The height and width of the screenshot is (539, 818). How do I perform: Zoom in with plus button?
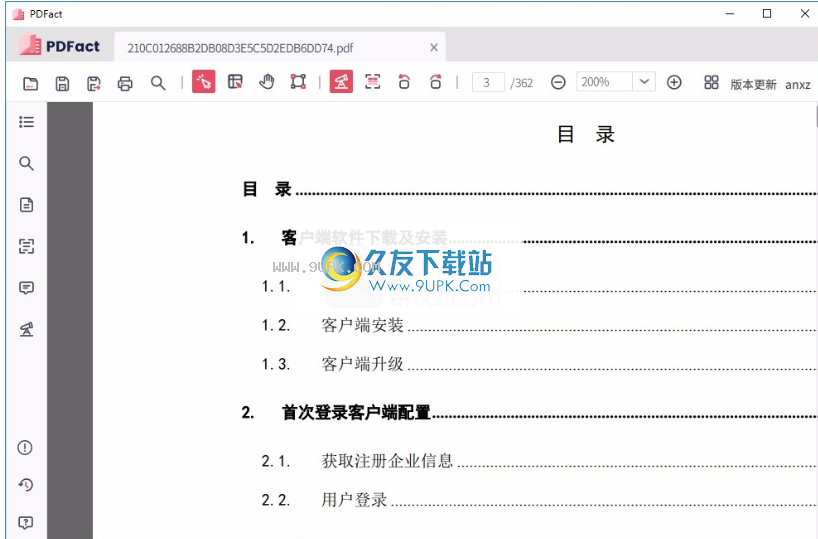[674, 82]
